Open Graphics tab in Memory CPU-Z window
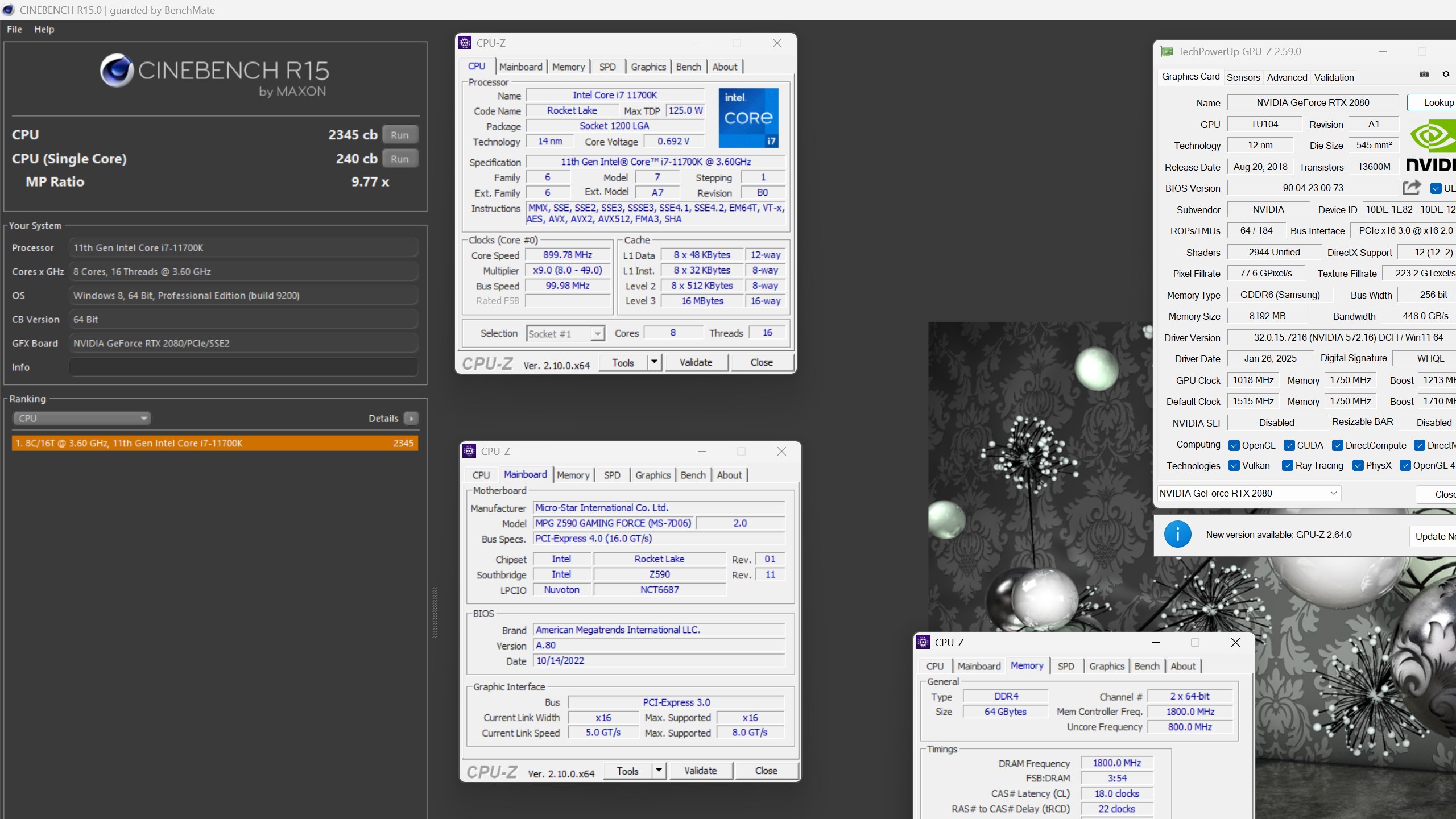 click(x=1107, y=666)
